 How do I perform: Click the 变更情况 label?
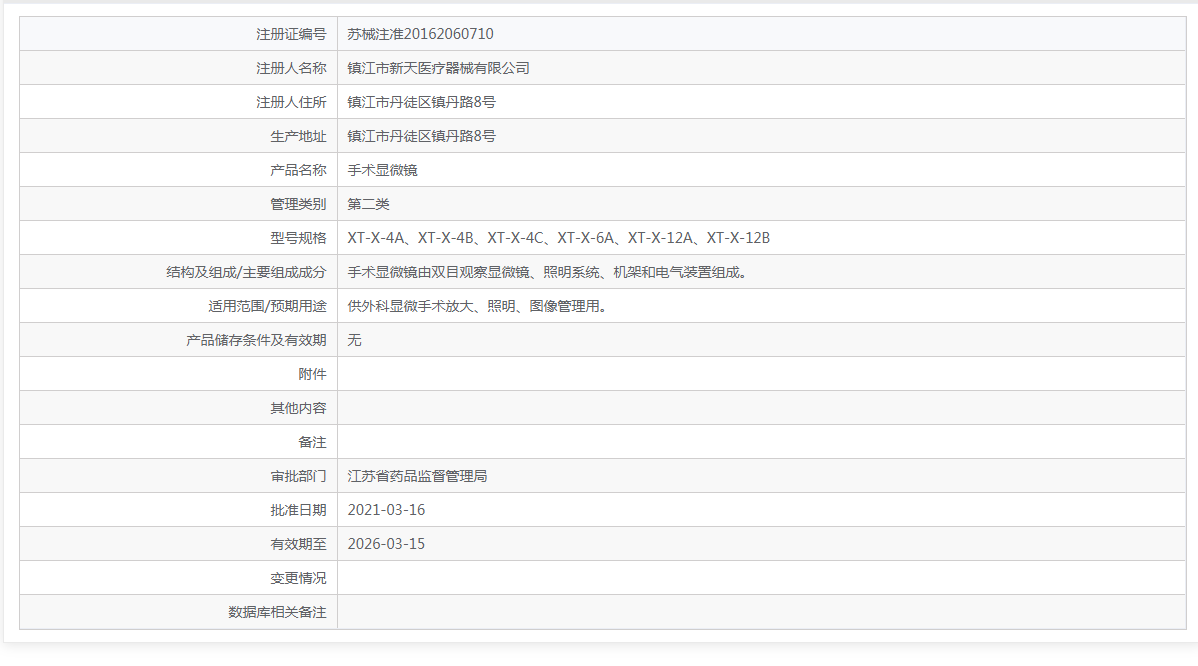298,578
